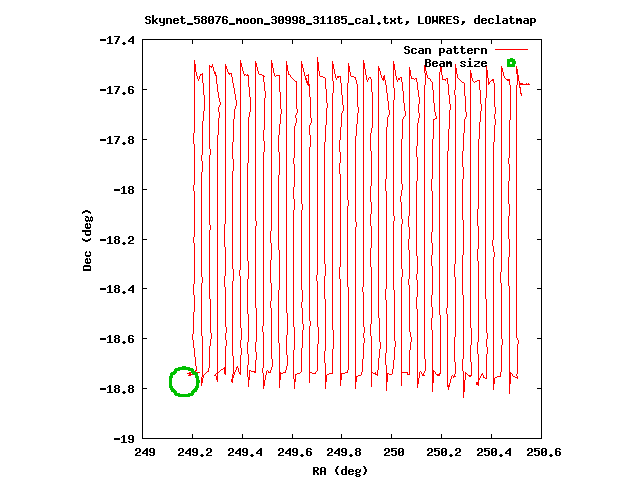Screen dimensions: 640x480
Task: Click the 250.2 RA tick label
Action: pos(444,452)
